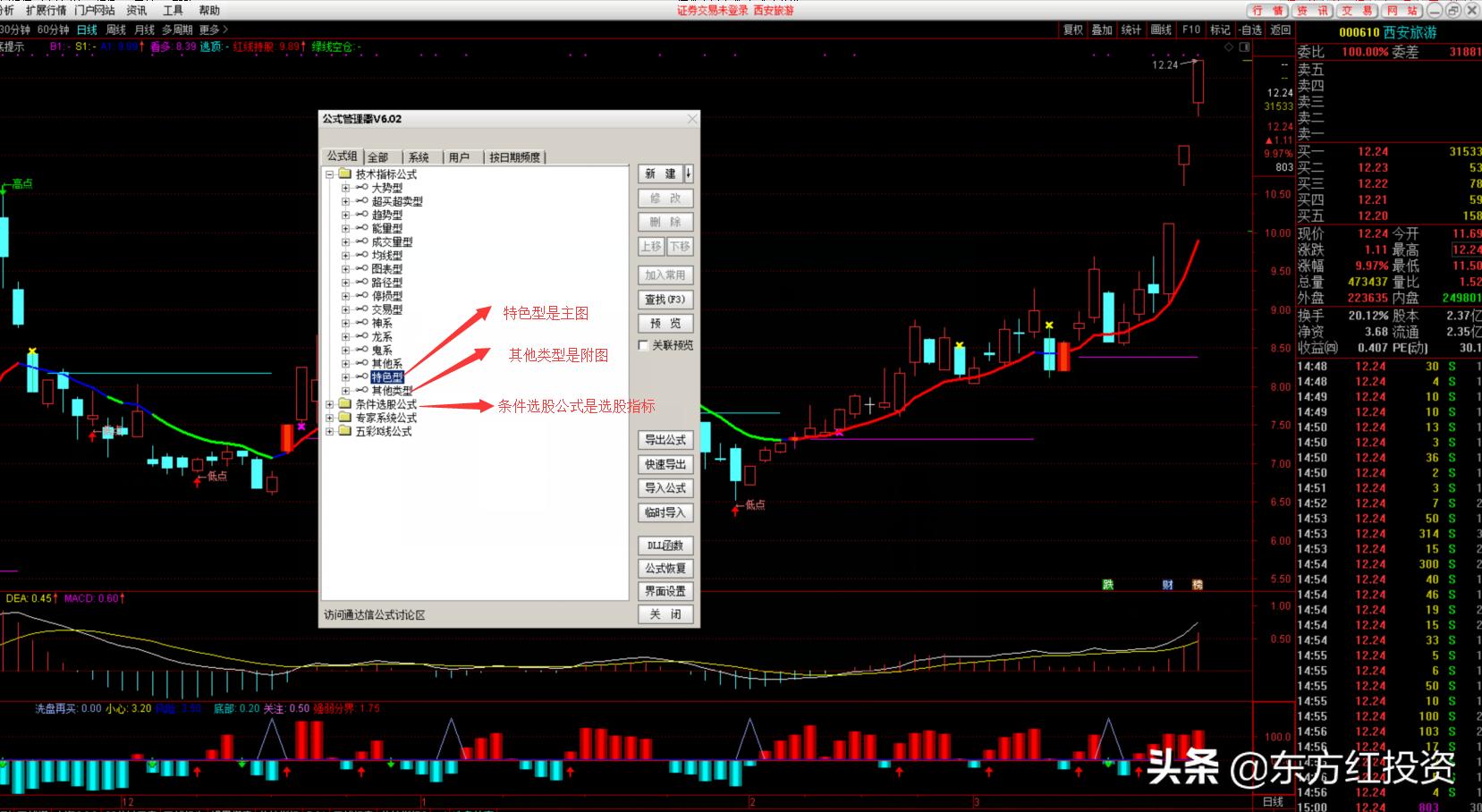Click the 导入公式 button
The height and width of the screenshot is (812, 1482).
click(665, 488)
